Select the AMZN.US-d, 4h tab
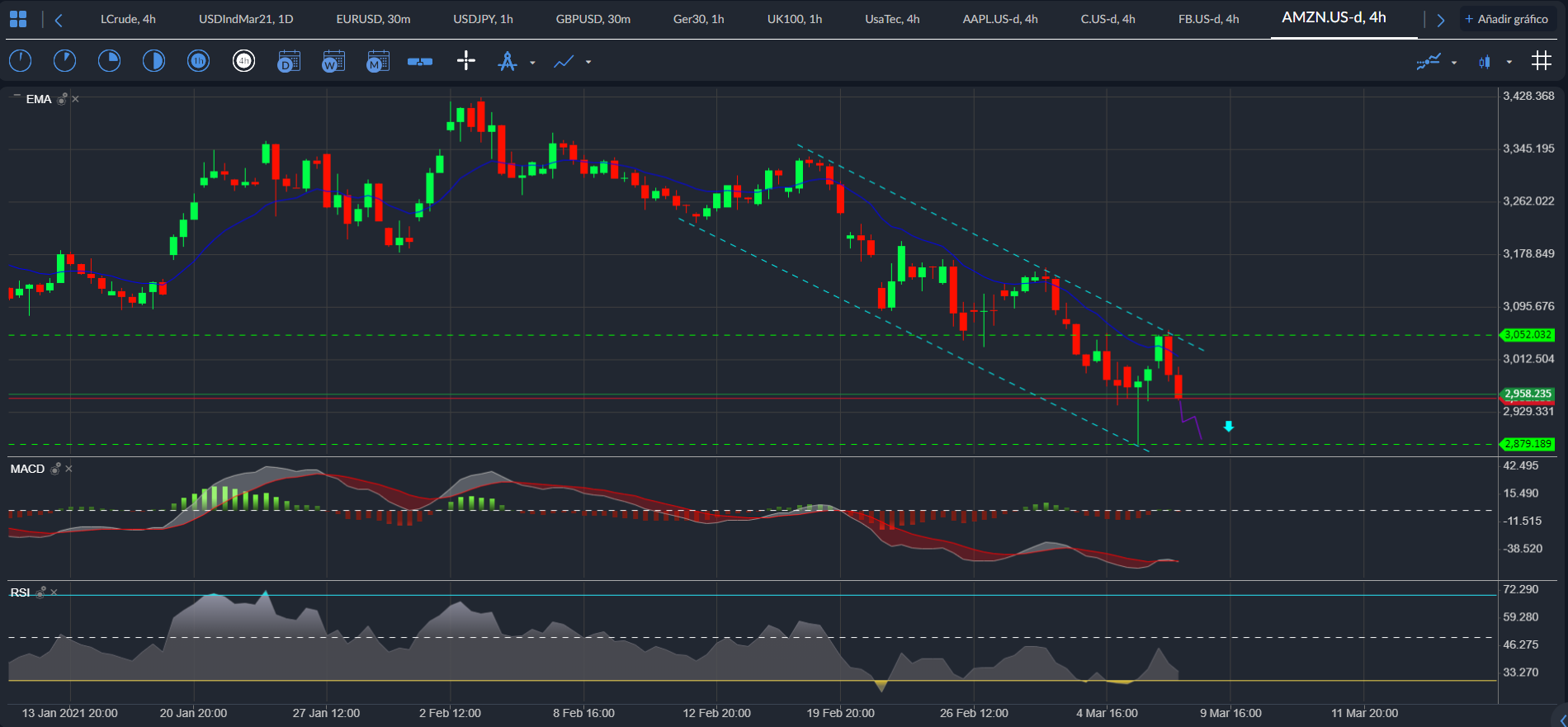Image resolution: width=1568 pixels, height=727 pixels. pos(1334,17)
